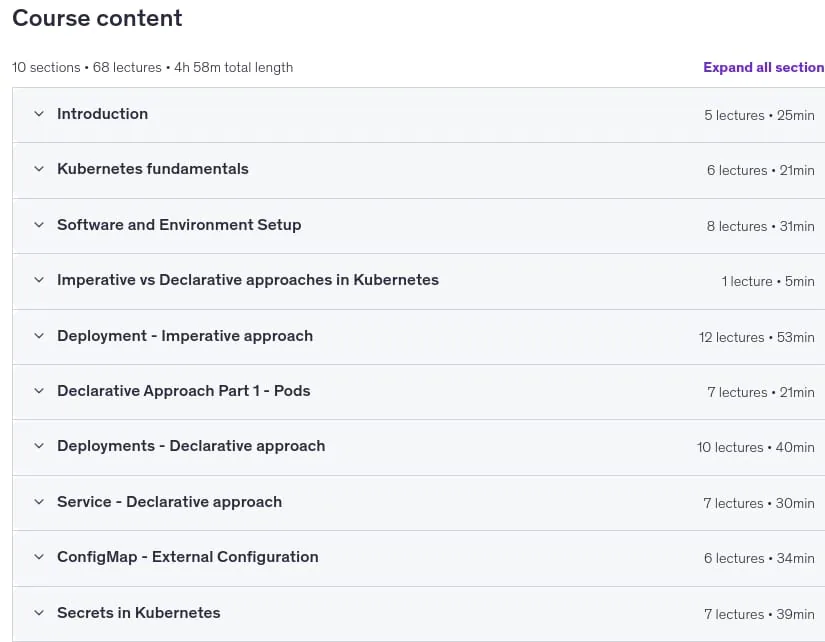Click the Course content heading

pos(97,18)
